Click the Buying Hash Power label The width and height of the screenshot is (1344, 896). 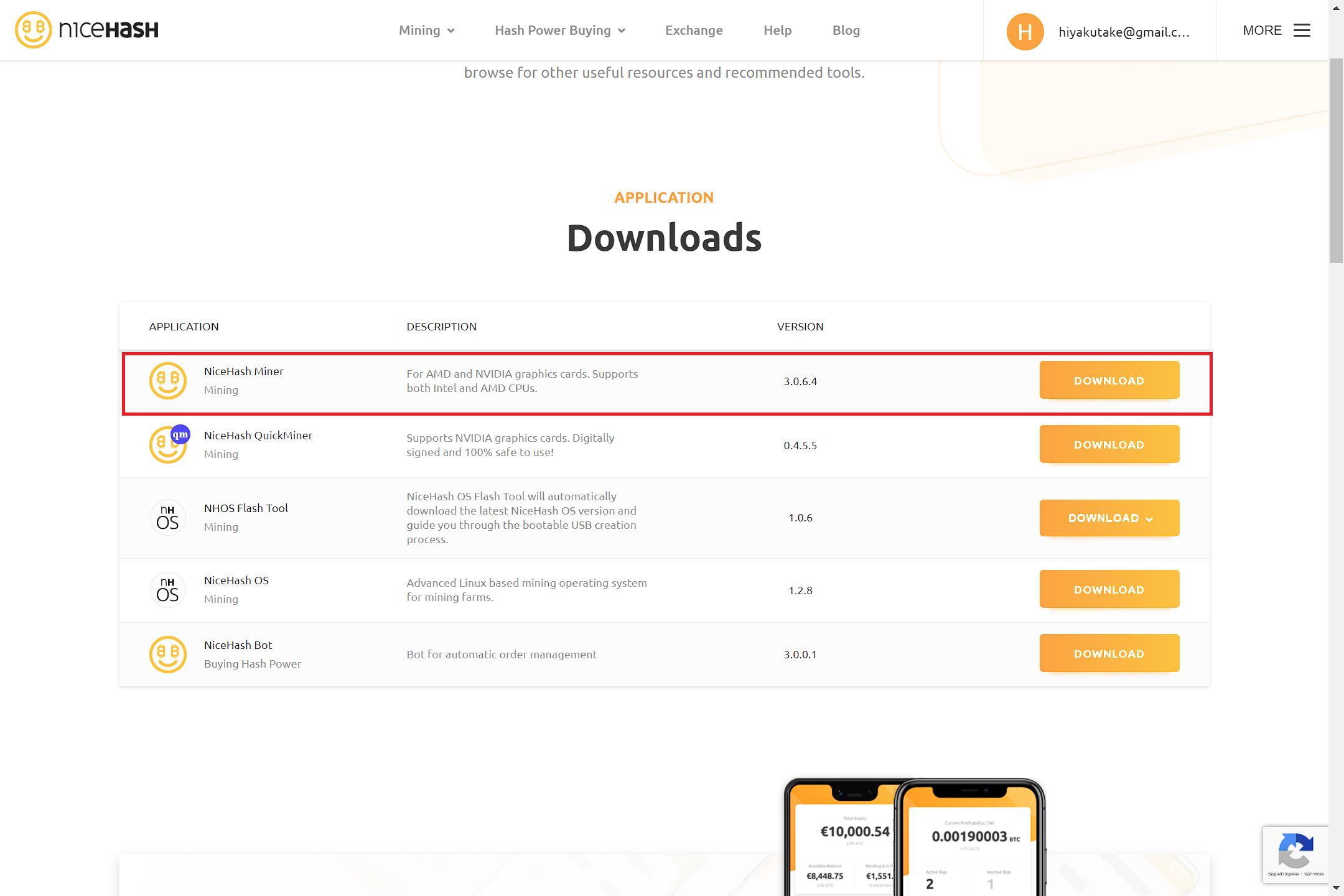pos(253,664)
